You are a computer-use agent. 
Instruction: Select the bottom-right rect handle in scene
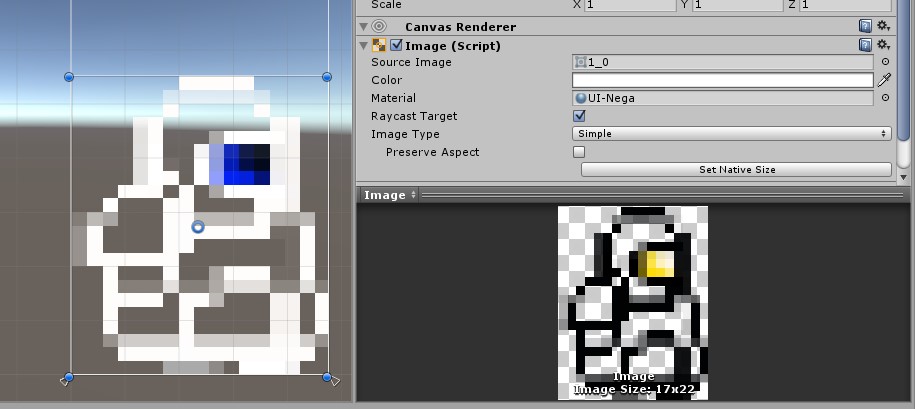click(327, 377)
